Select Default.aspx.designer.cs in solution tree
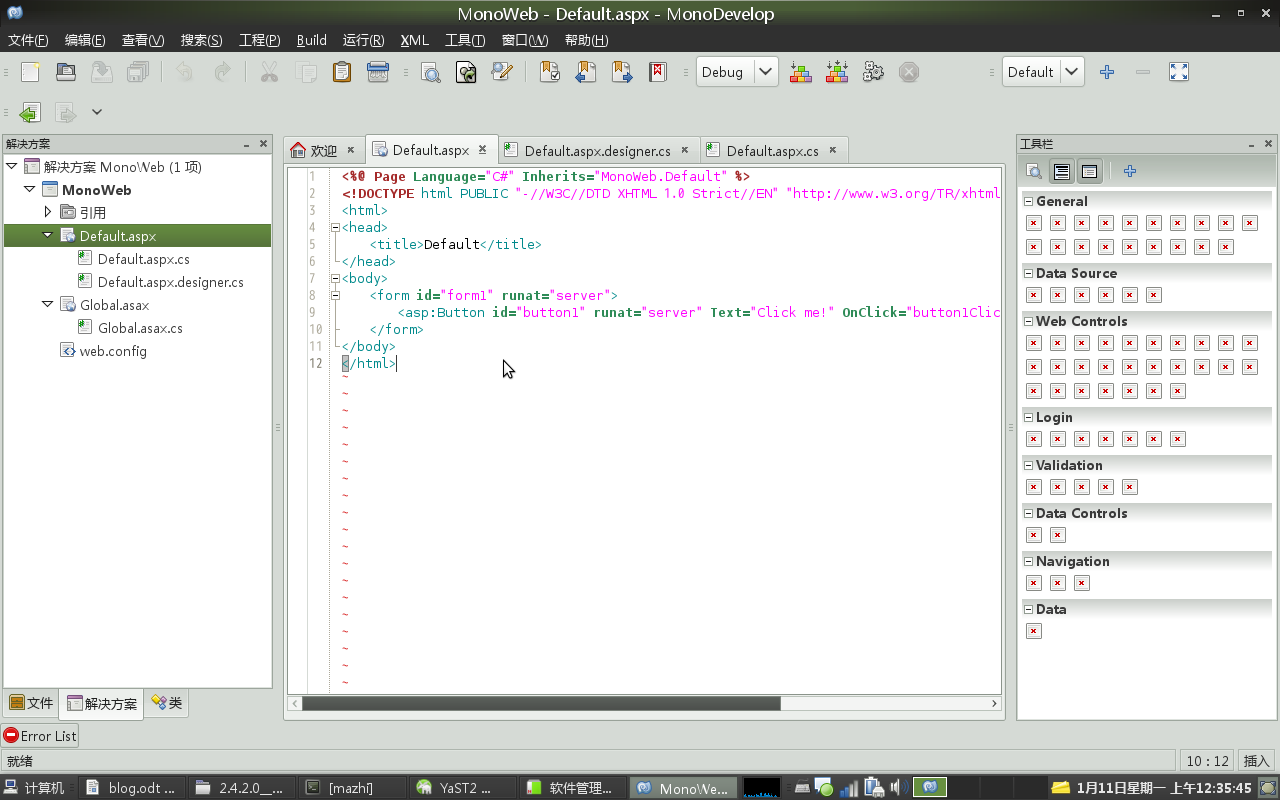1280x800 pixels. coord(170,282)
